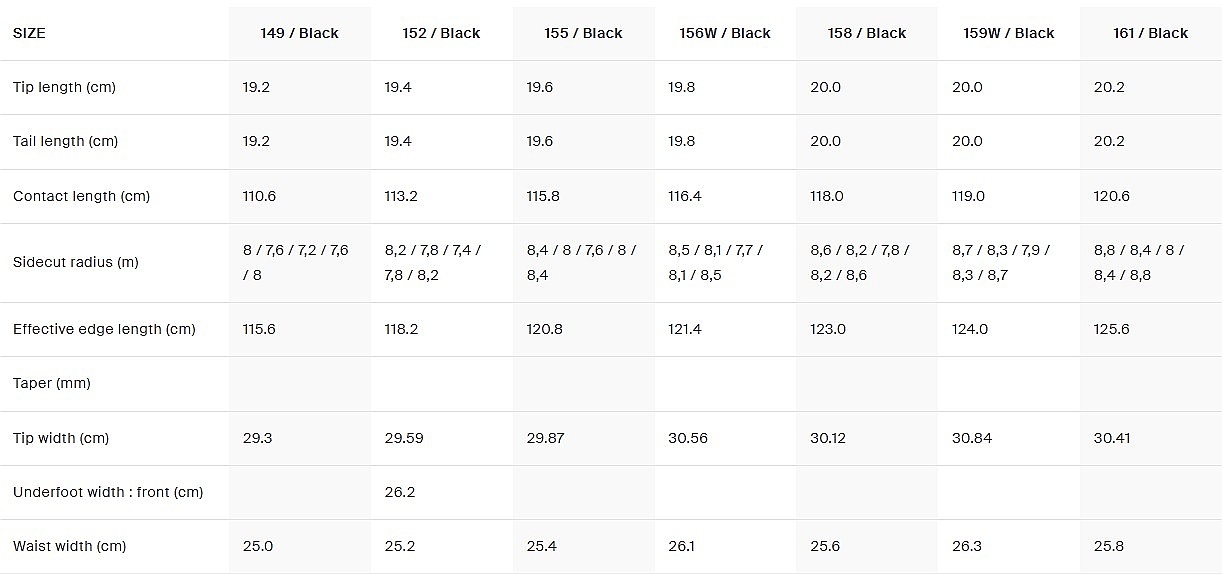This screenshot has width=1222, height=574.
Task: Select the "Effective edge length (cm)" row label
Action: 104,329
